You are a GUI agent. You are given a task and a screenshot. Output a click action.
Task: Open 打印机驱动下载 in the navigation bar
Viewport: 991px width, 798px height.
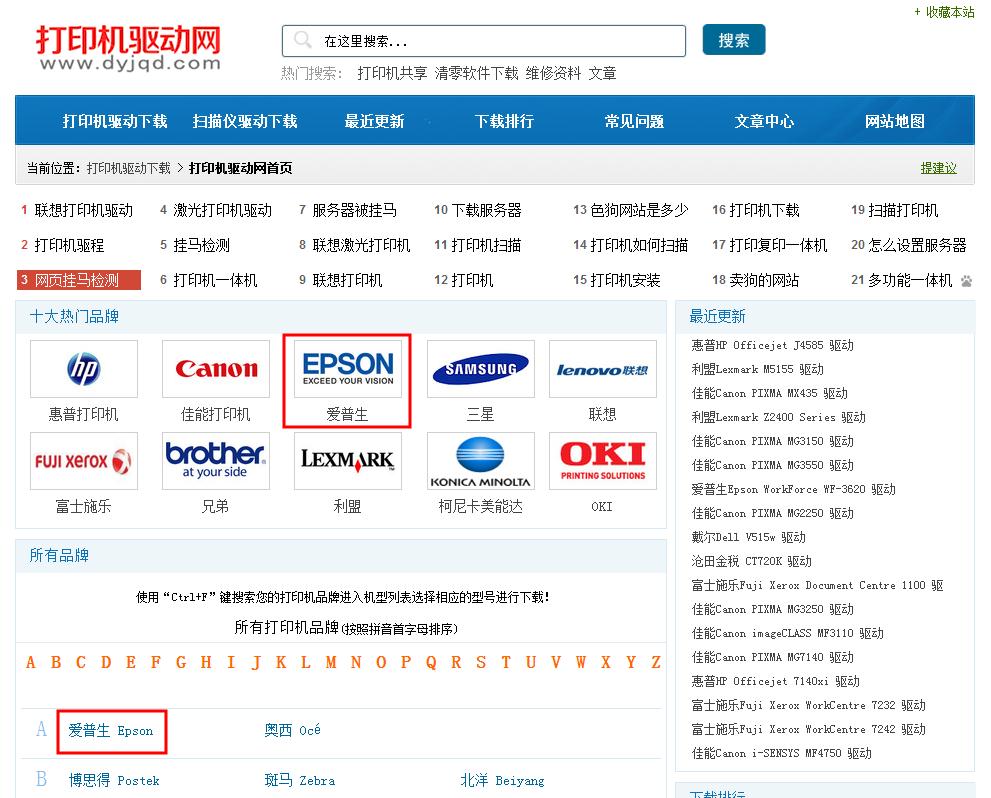[114, 121]
